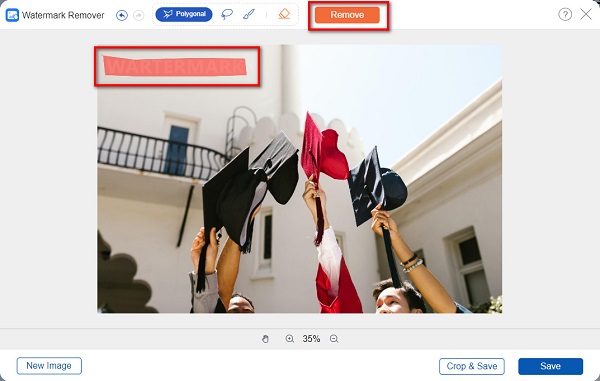Click the Watermark Remover title text
Screen dimensions: 600x381
[63, 15]
